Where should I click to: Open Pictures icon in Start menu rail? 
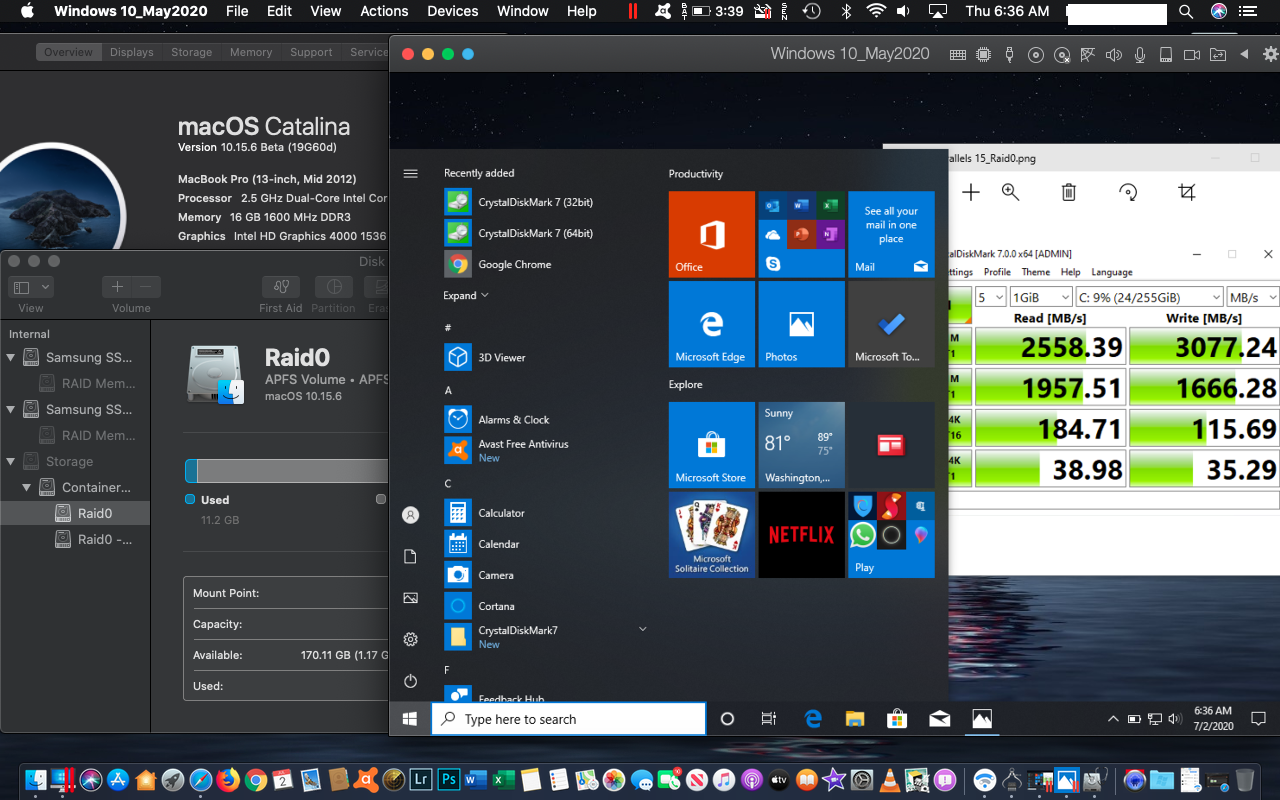pyautogui.click(x=410, y=598)
